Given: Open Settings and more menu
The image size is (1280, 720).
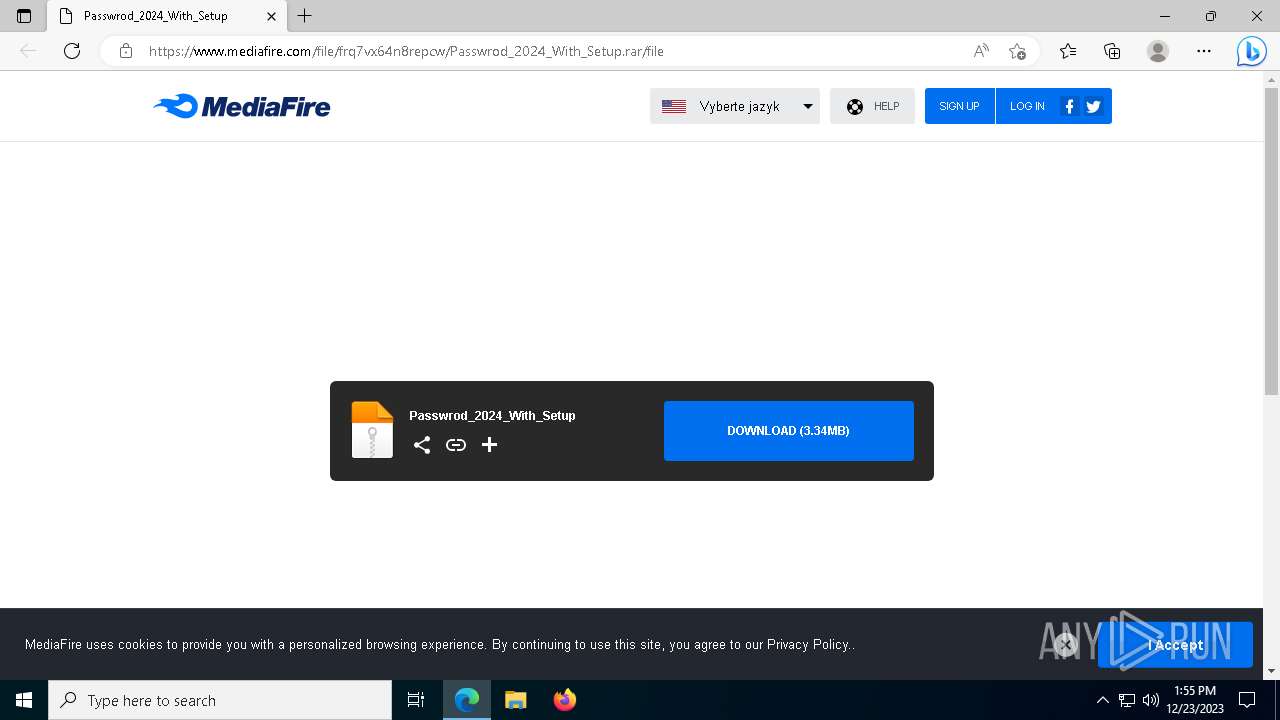Looking at the screenshot, I should click(x=1204, y=51).
